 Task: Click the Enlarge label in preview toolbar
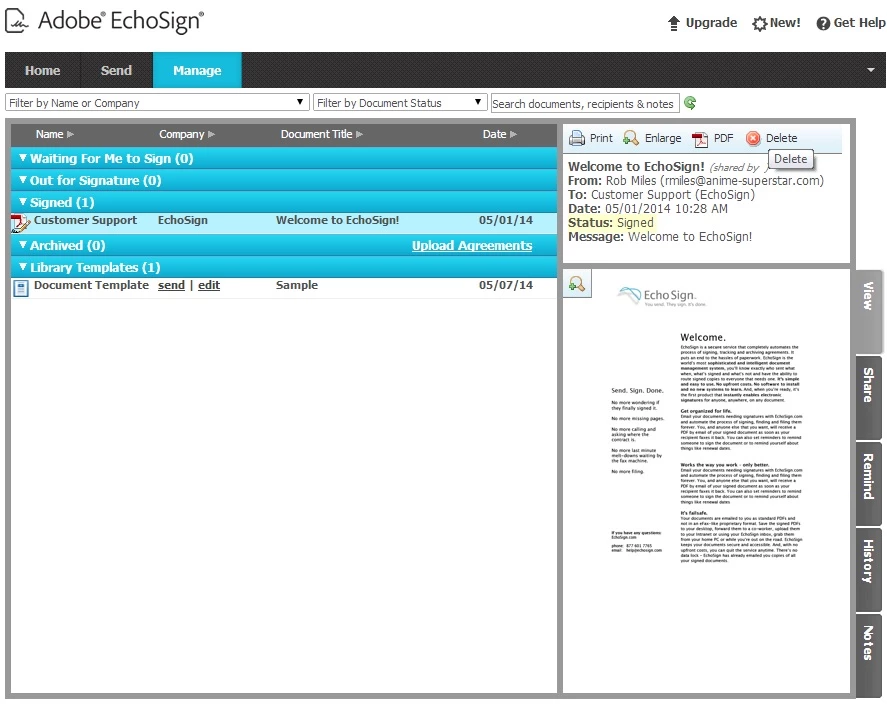tap(663, 138)
